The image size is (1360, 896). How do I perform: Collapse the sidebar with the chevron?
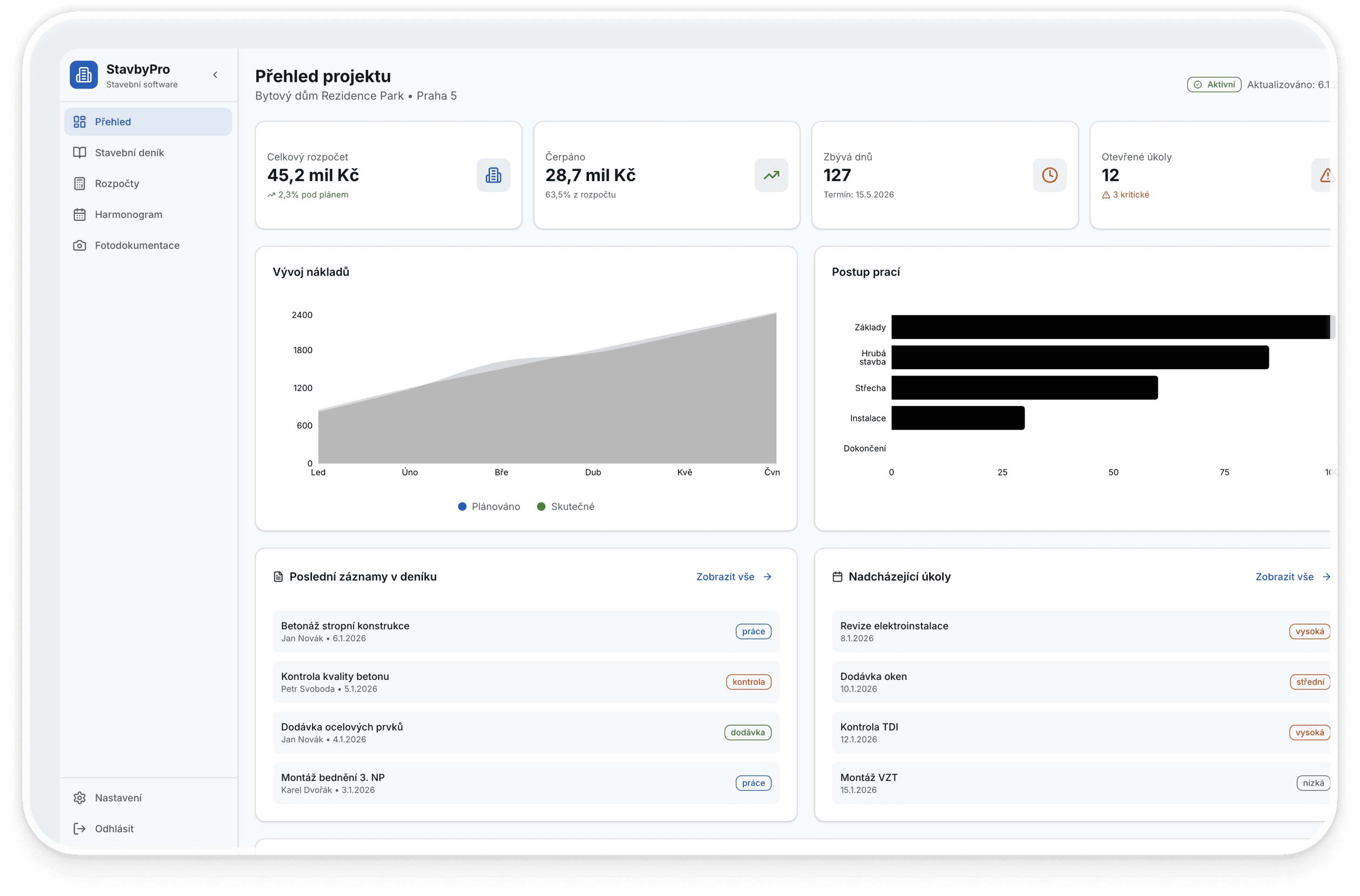tap(216, 75)
